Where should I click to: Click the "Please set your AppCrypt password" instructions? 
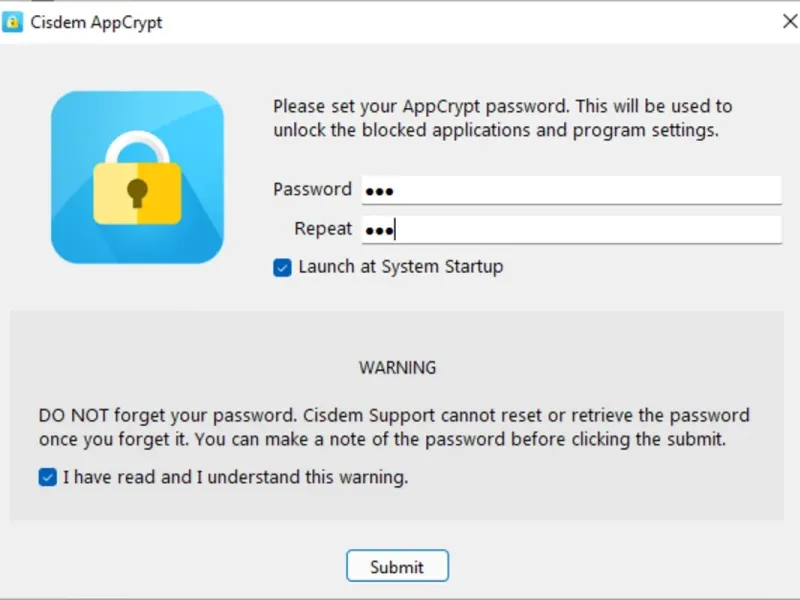point(502,118)
